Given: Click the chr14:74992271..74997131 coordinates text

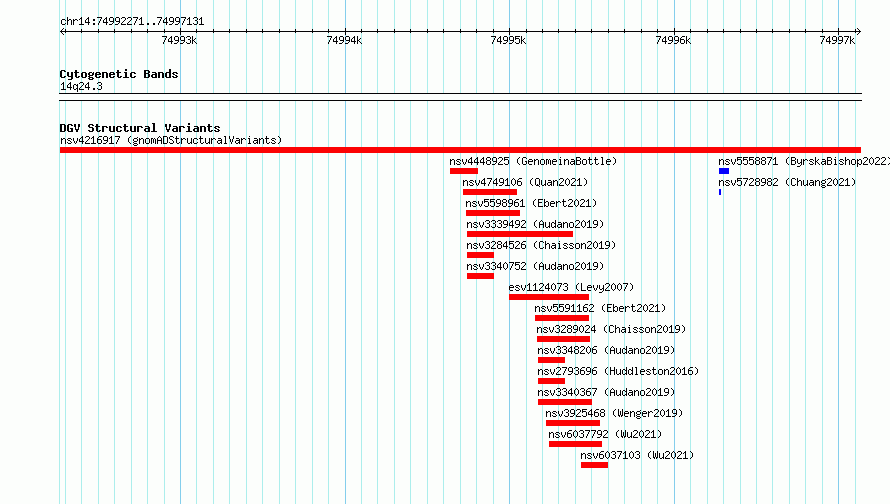Looking at the screenshot, I should (x=132, y=21).
